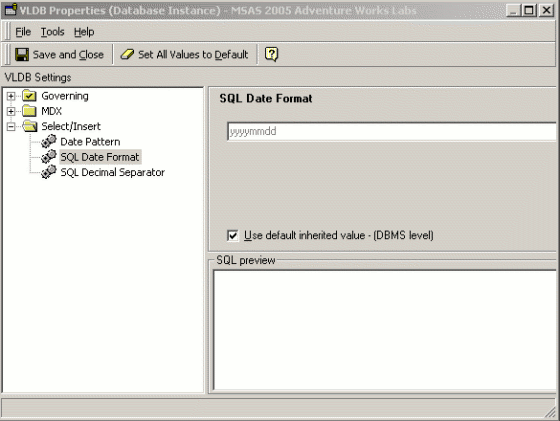Close the VLDB Properties window
The height and width of the screenshot is (421, 560).
(546, 10)
